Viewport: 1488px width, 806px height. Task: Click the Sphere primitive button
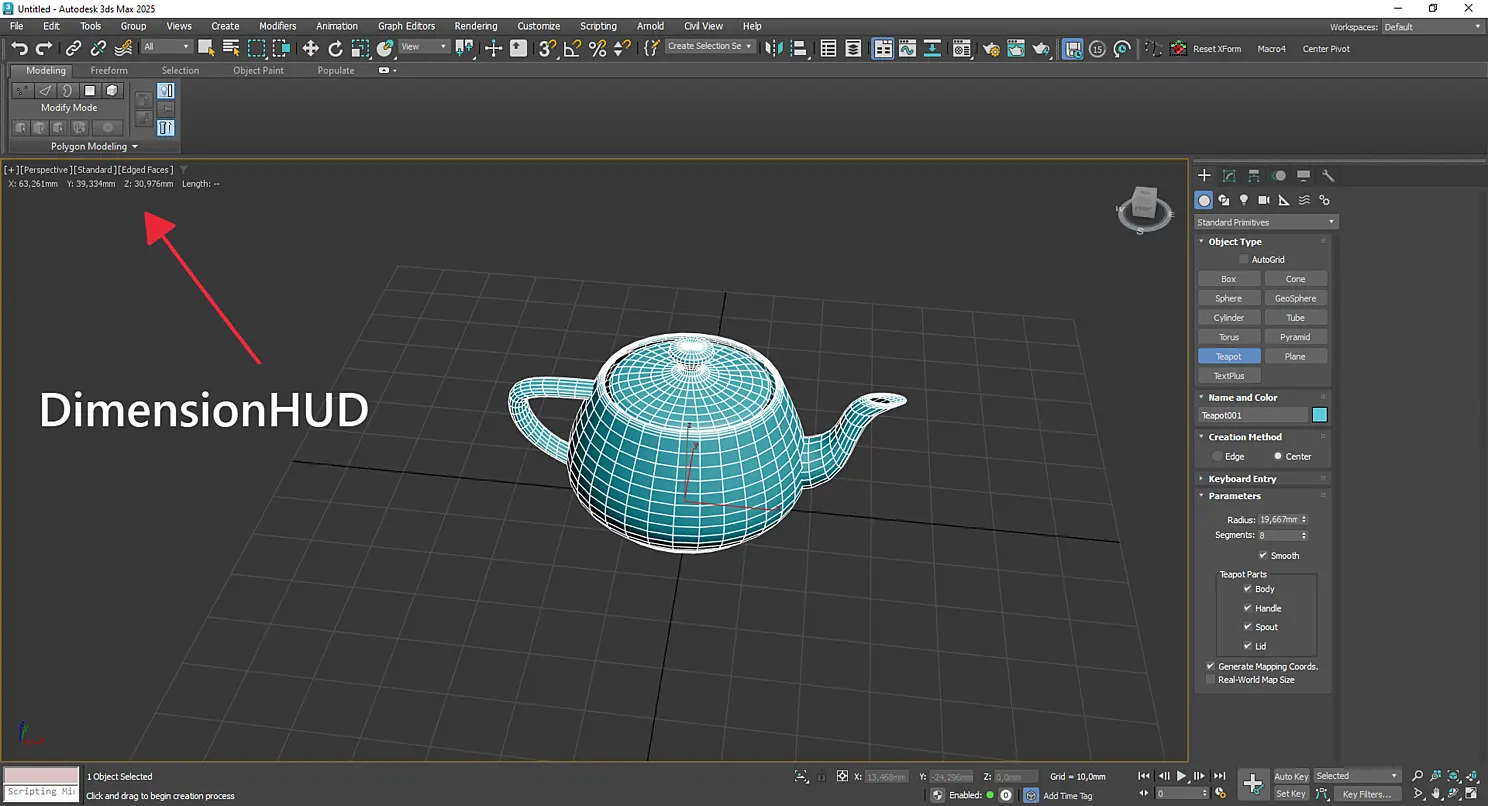point(1229,298)
